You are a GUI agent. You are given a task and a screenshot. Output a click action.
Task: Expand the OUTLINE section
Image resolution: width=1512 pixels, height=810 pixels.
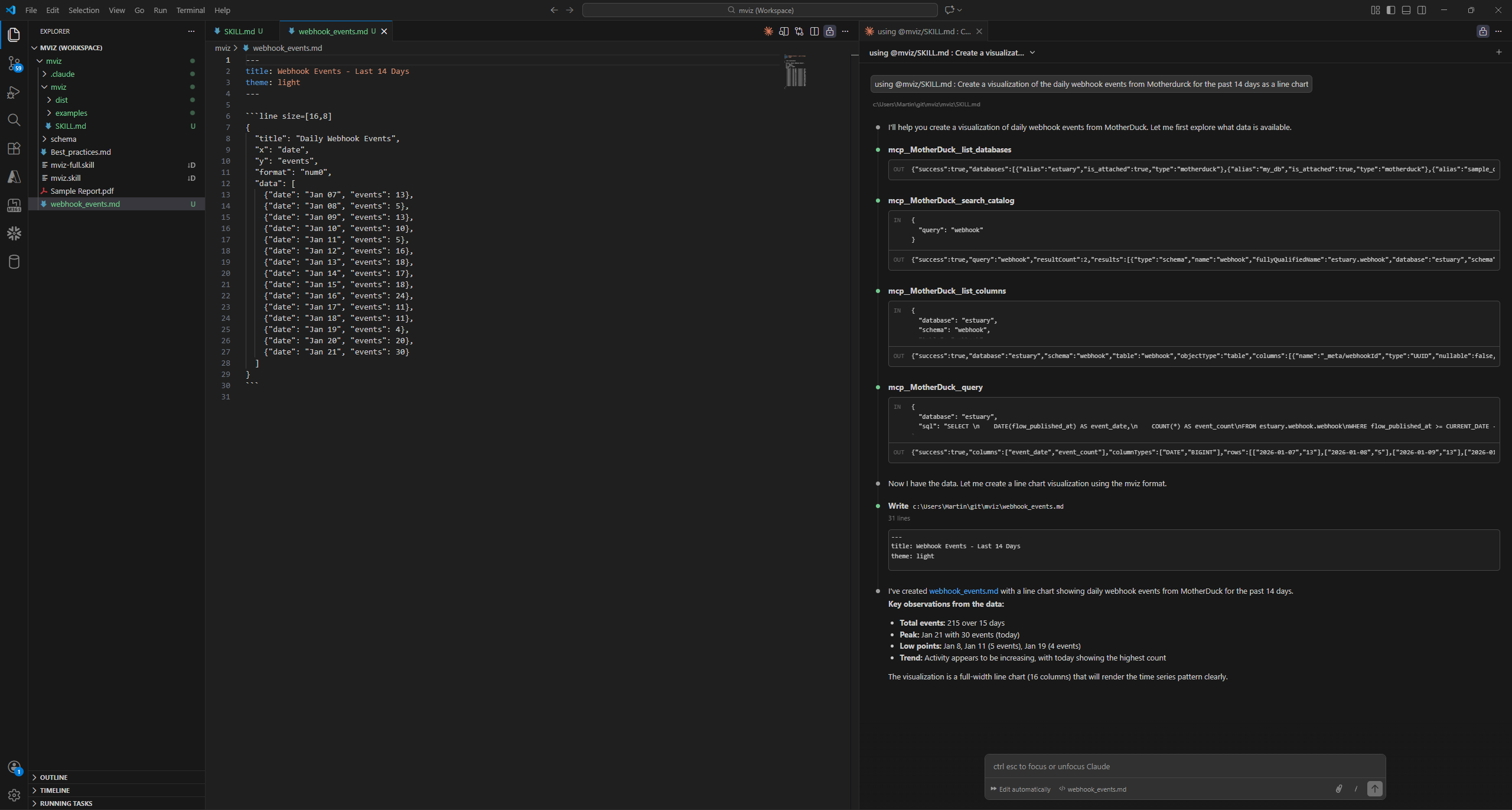point(54,778)
